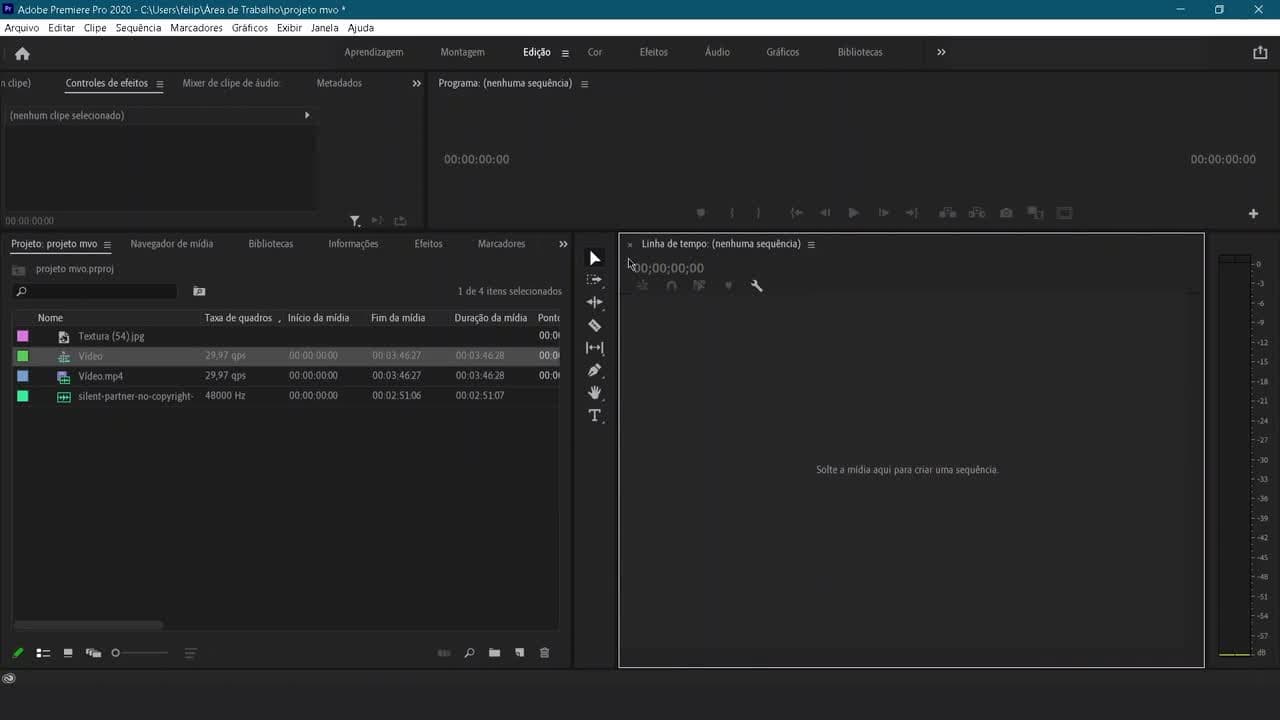
Task: Open the Marcadores menu
Action: tap(196, 28)
